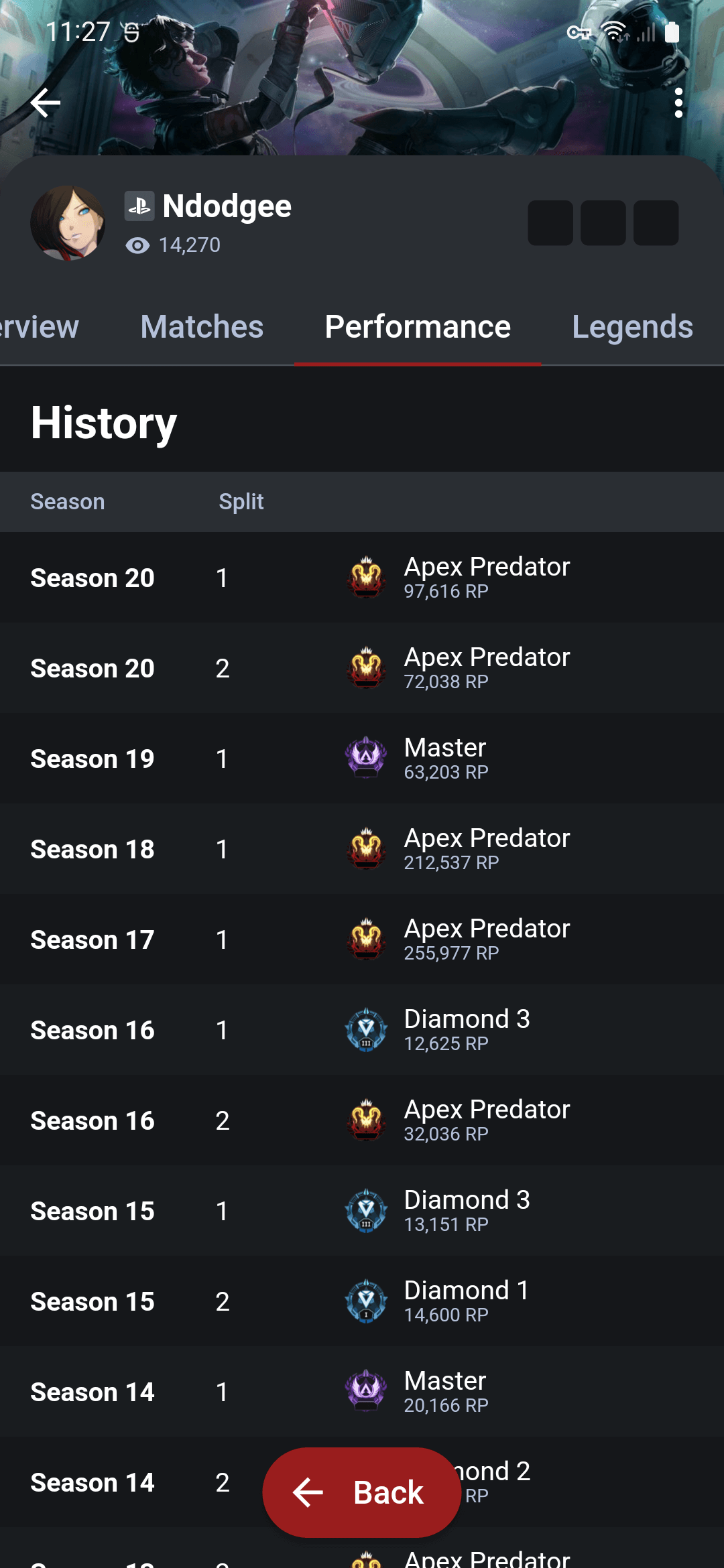Open the three-dot options menu
724x1568 pixels.
point(679,102)
